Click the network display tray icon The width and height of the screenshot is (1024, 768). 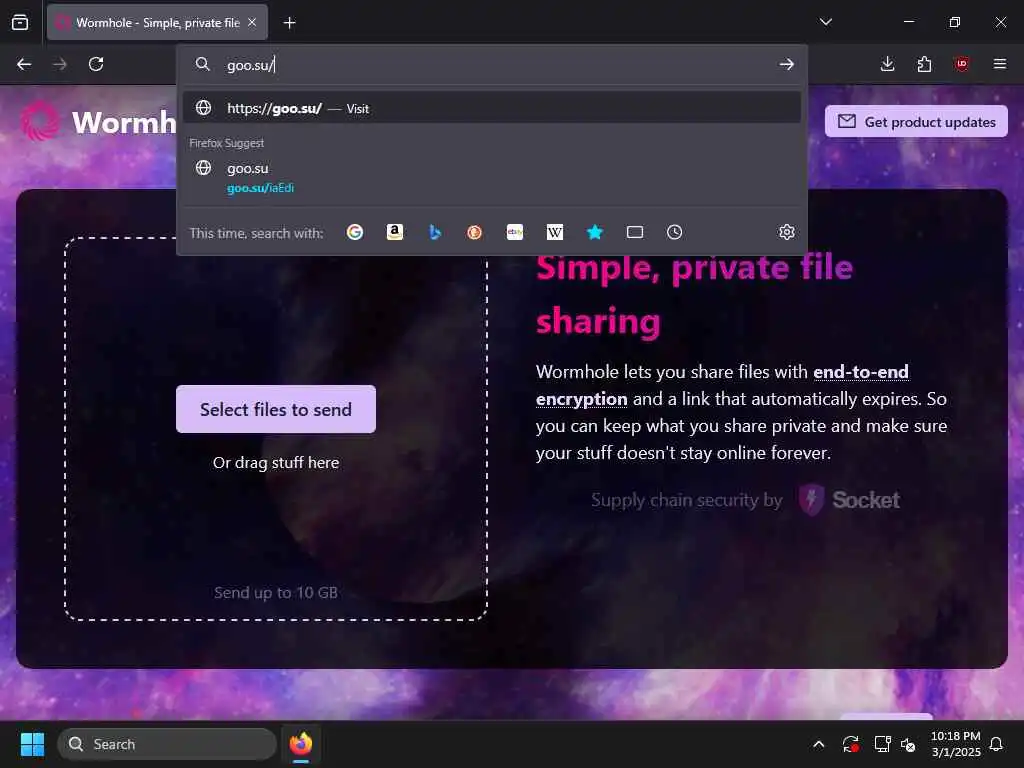point(882,744)
